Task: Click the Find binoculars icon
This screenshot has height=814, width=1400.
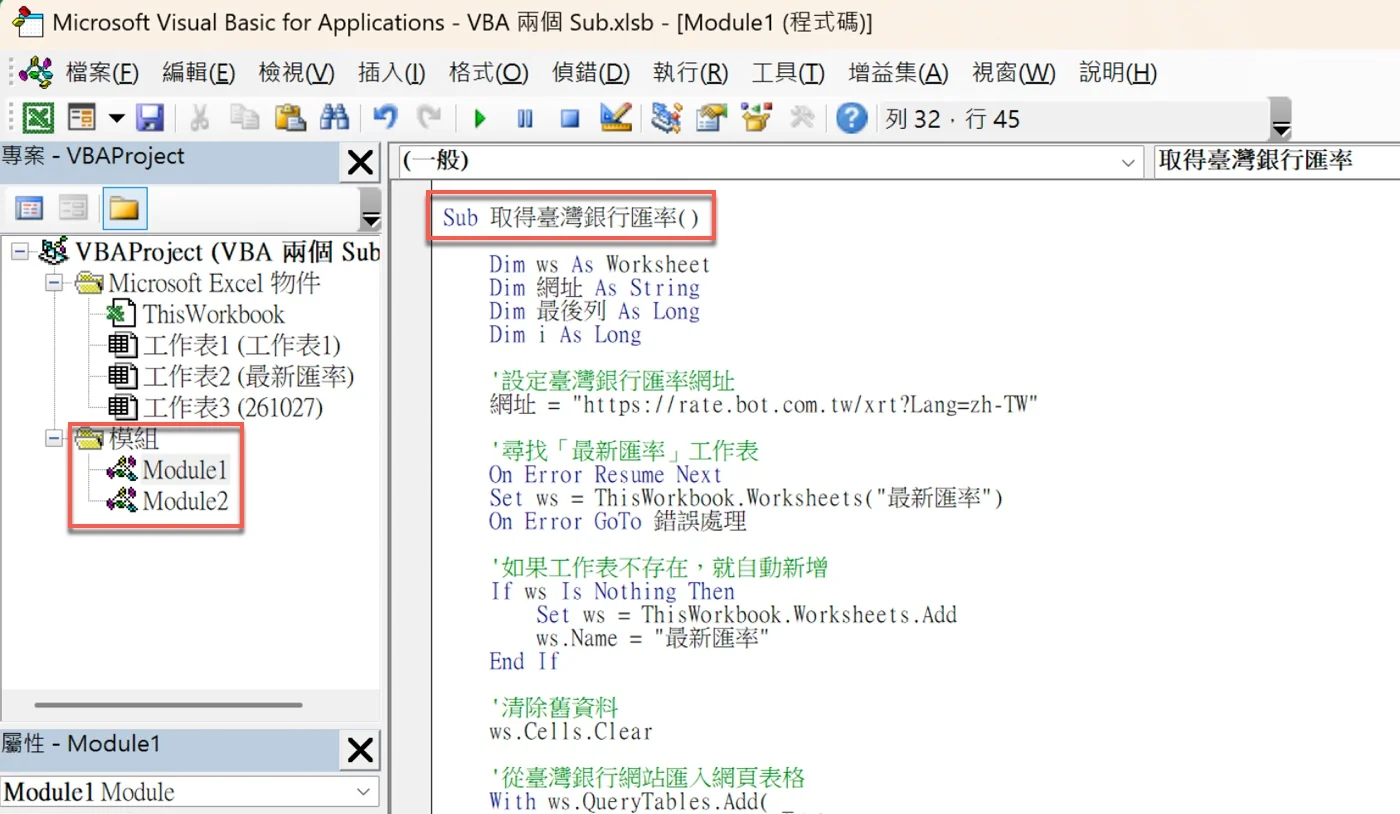Action: click(334, 119)
